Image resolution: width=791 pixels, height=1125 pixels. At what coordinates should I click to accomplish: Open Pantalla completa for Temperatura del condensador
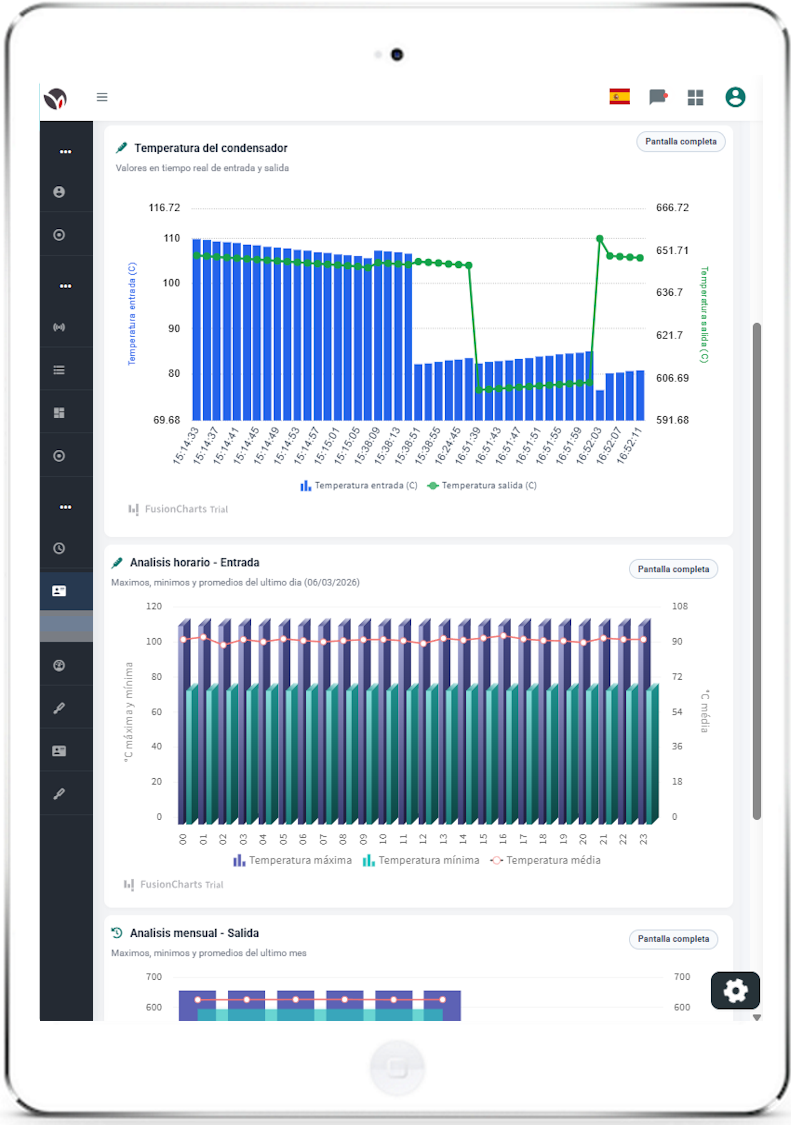[680, 141]
